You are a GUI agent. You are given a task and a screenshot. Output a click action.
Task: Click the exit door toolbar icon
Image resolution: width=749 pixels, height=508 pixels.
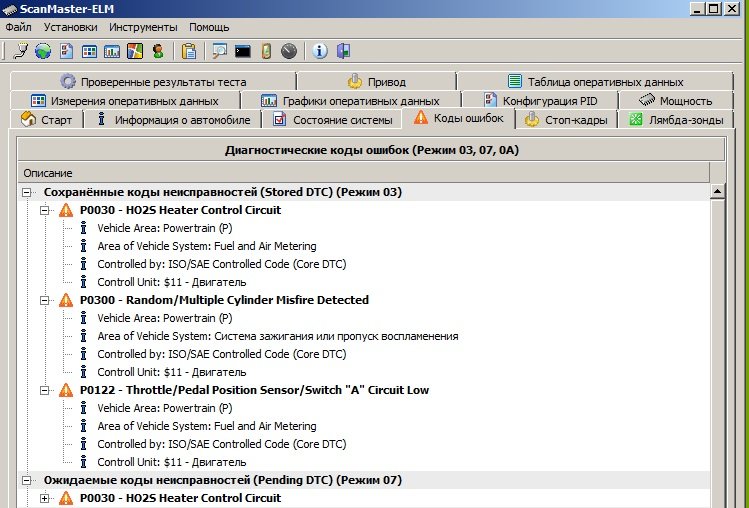pyautogui.click(x=343, y=51)
